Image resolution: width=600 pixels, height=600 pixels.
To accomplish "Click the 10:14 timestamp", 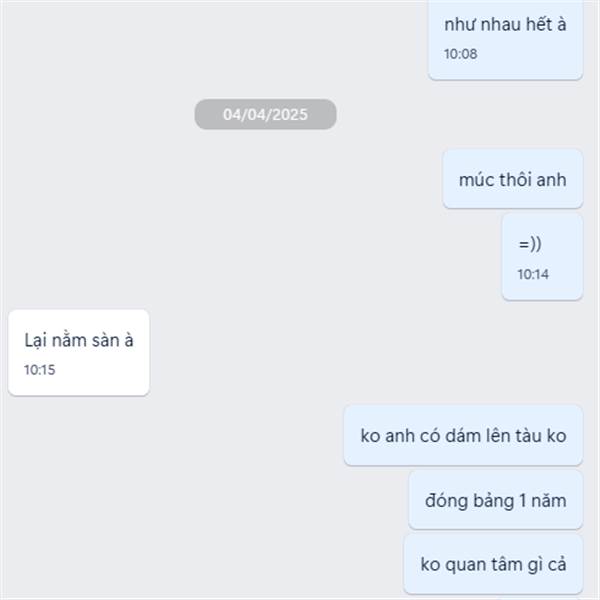I will tap(533, 274).
